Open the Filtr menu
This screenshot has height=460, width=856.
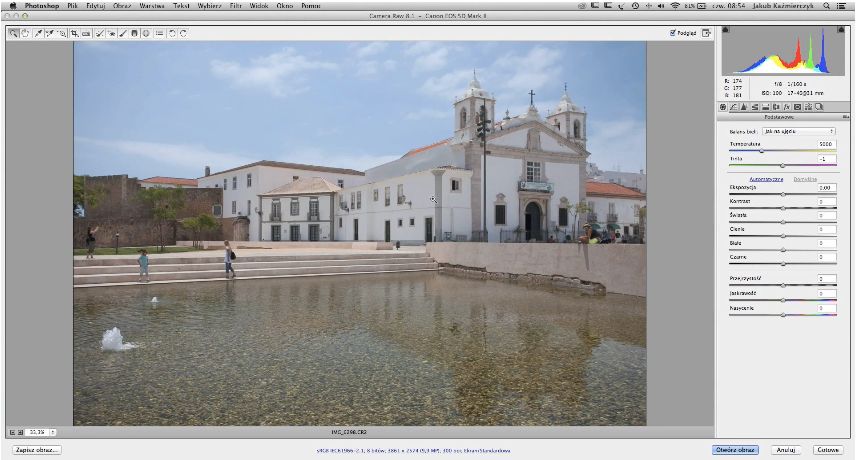[x=236, y=5]
